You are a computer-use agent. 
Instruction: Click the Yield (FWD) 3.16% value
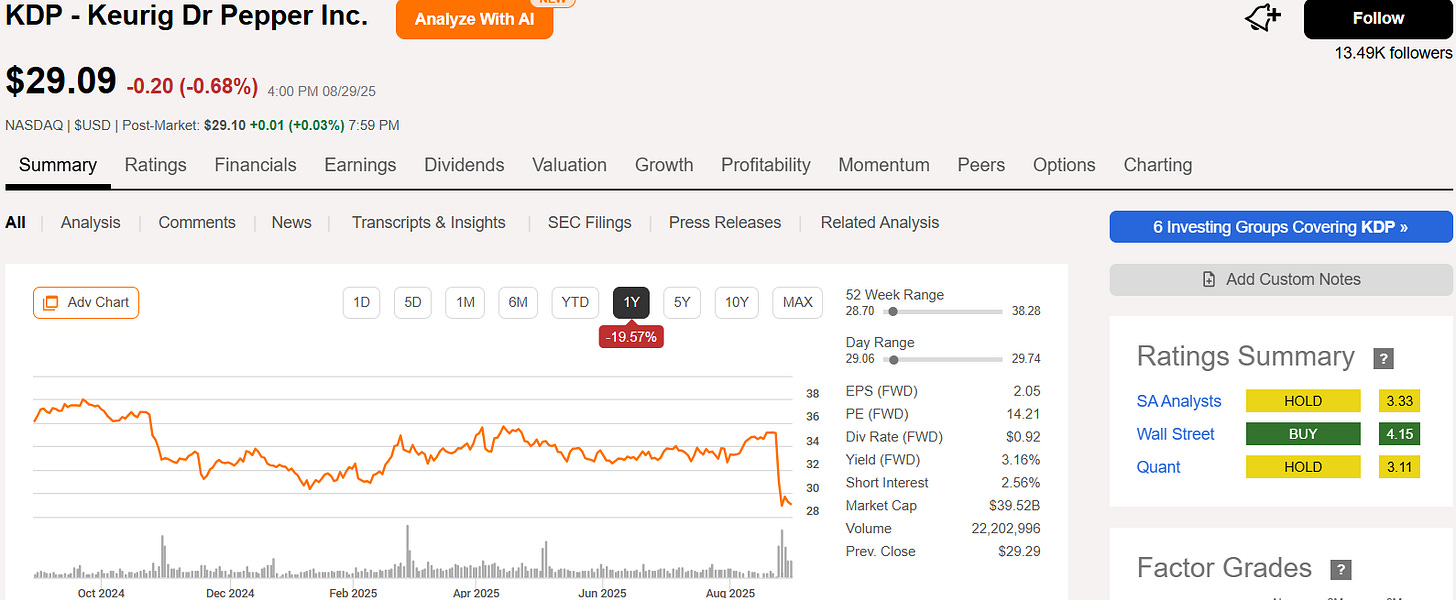tap(1019, 460)
